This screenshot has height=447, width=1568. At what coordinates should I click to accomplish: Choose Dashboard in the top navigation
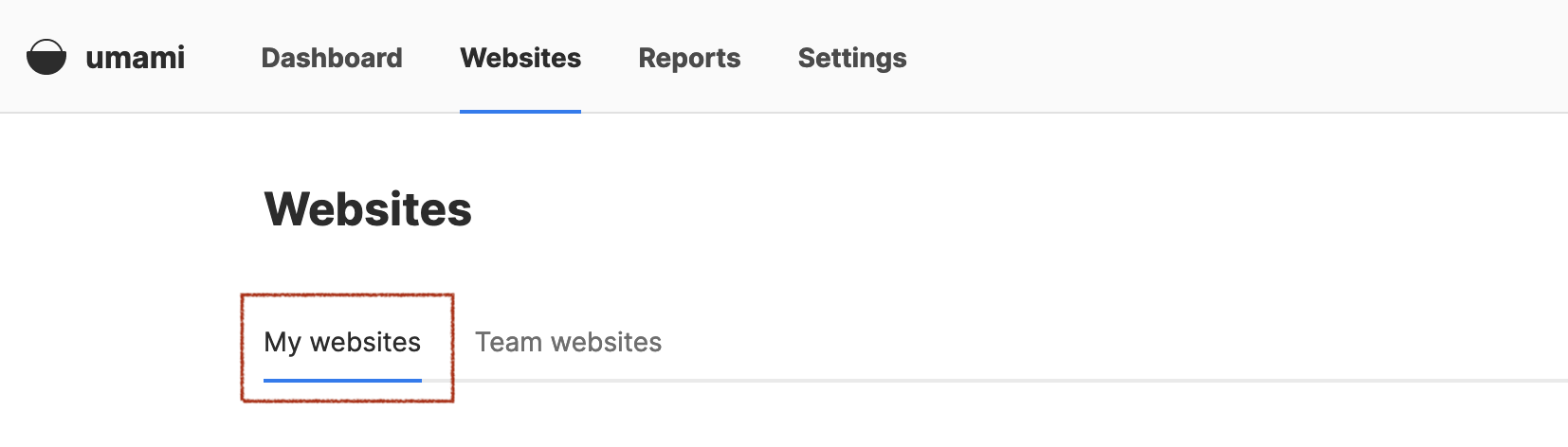(332, 58)
